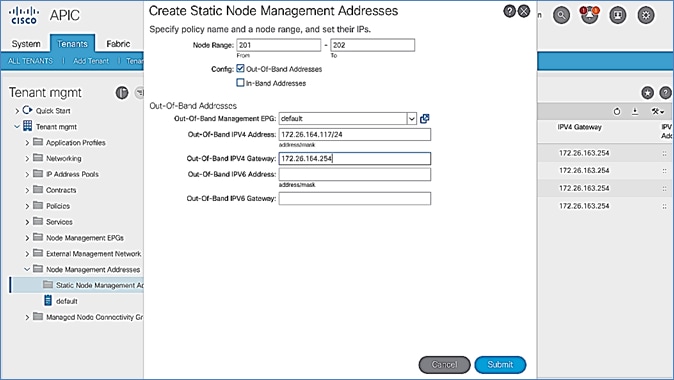Click the tenant pie-chart icon beside Tenant mgmt title
Viewport: 674px width, 380px height.
click(122, 92)
